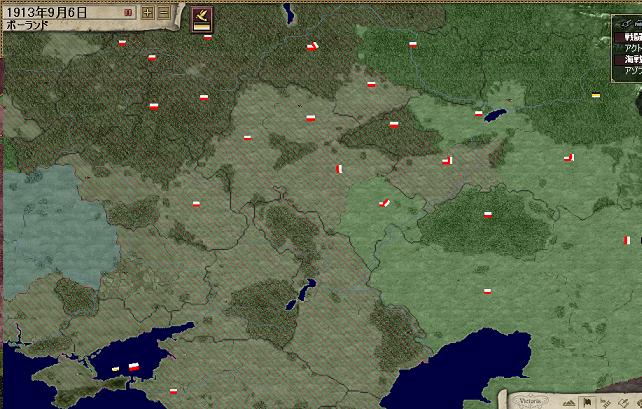Click the red pause indicator beside the date

[x=128, y=12]
